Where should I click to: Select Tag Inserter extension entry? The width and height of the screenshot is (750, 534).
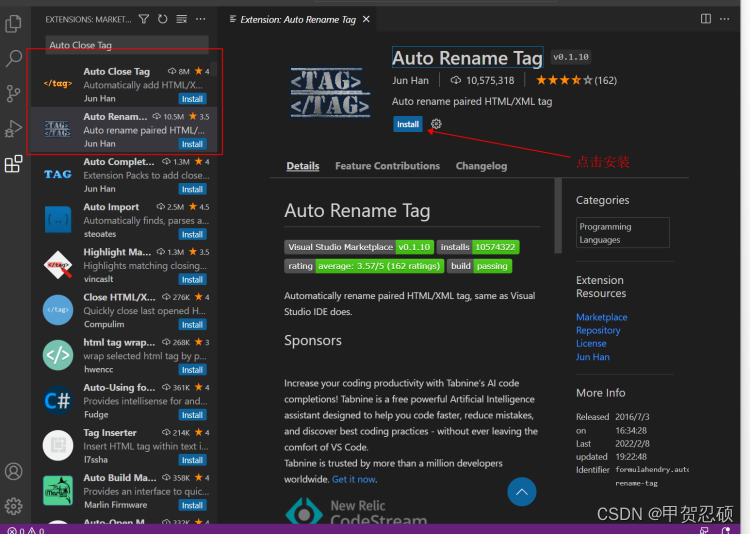124,445
